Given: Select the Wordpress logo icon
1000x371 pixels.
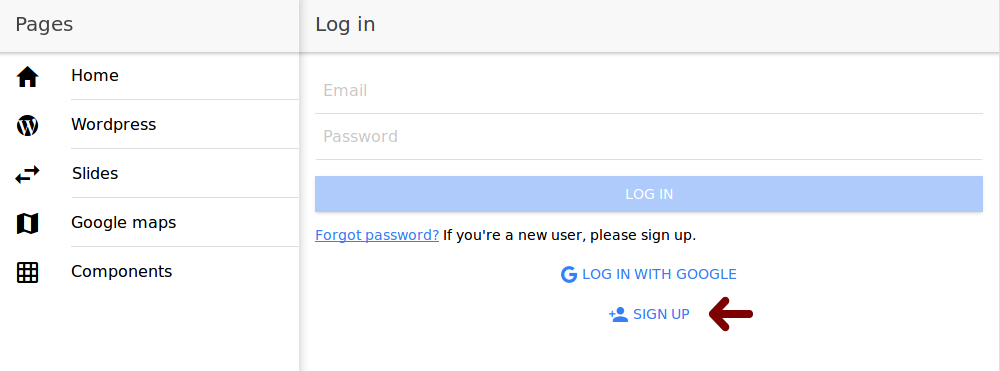Looking at the screenshot, I should point(27,126).
